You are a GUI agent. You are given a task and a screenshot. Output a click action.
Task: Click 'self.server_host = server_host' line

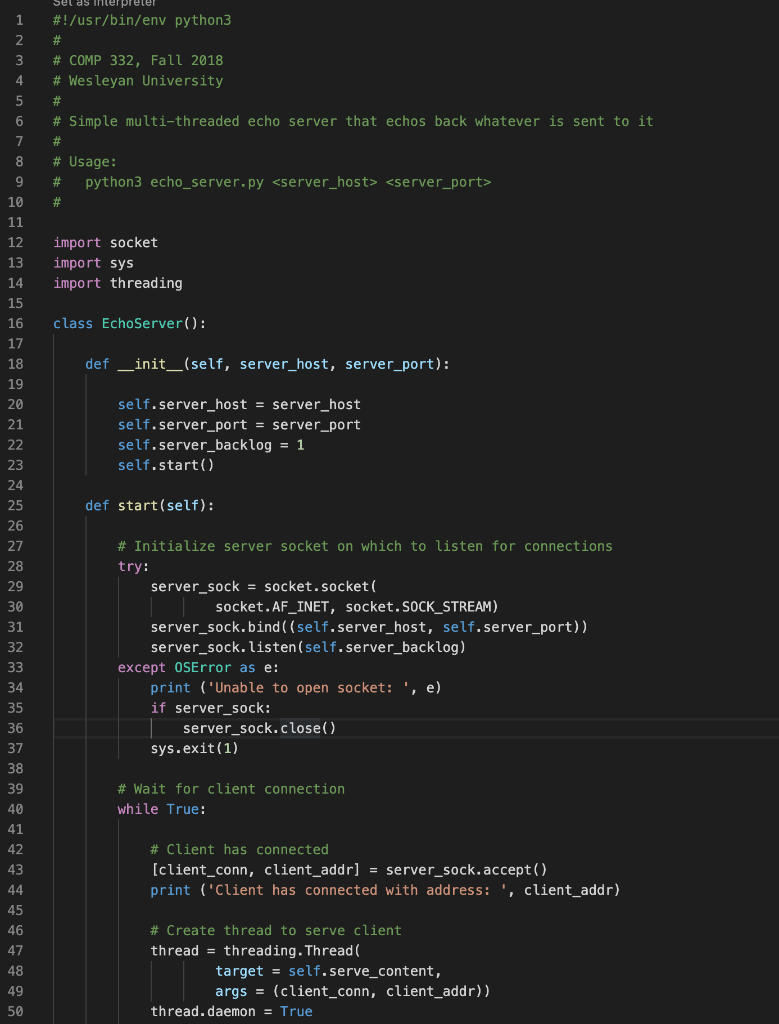pos(239,404)
